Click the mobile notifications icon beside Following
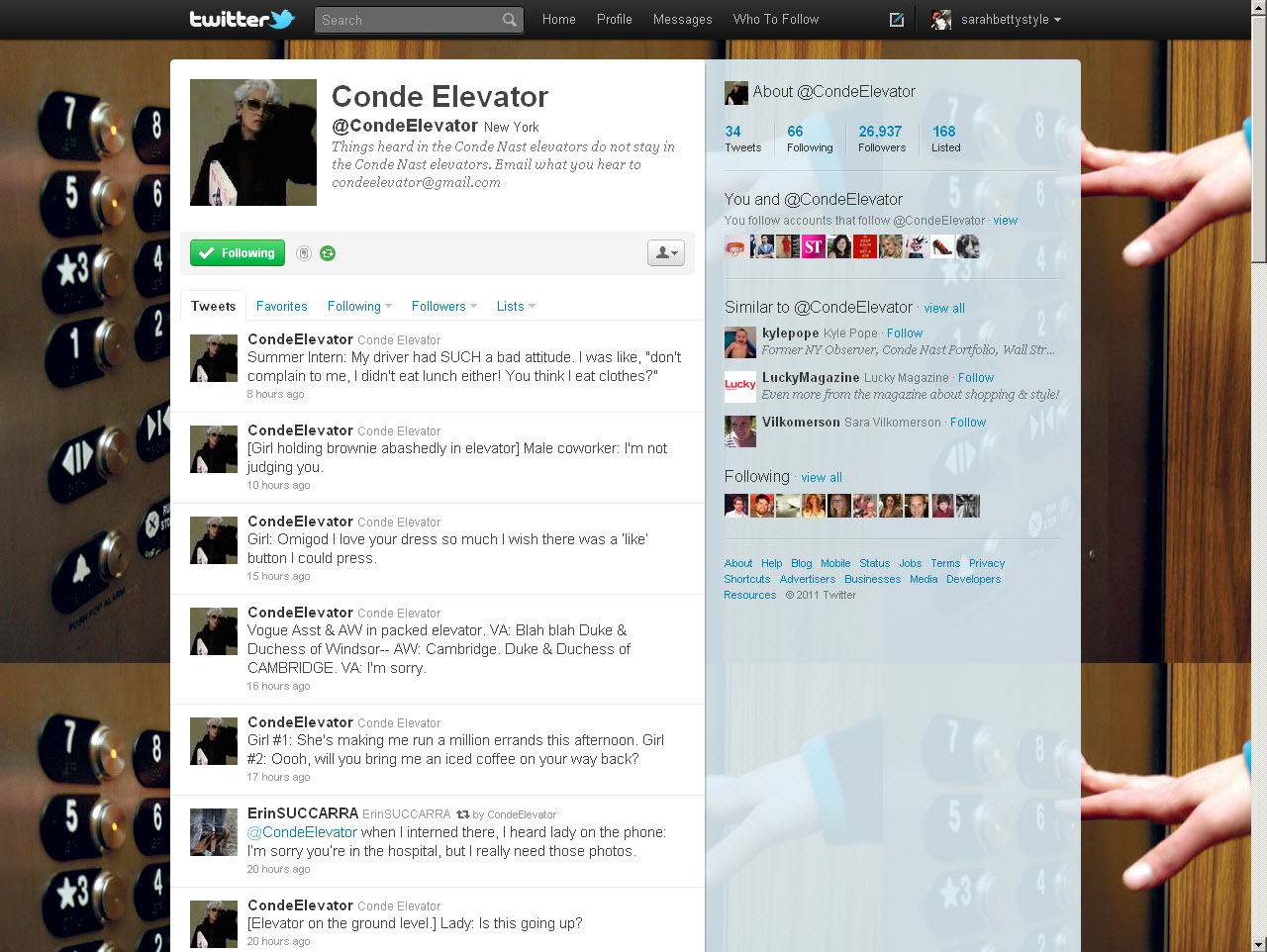 pyautogui.click(x=304, y=253)
